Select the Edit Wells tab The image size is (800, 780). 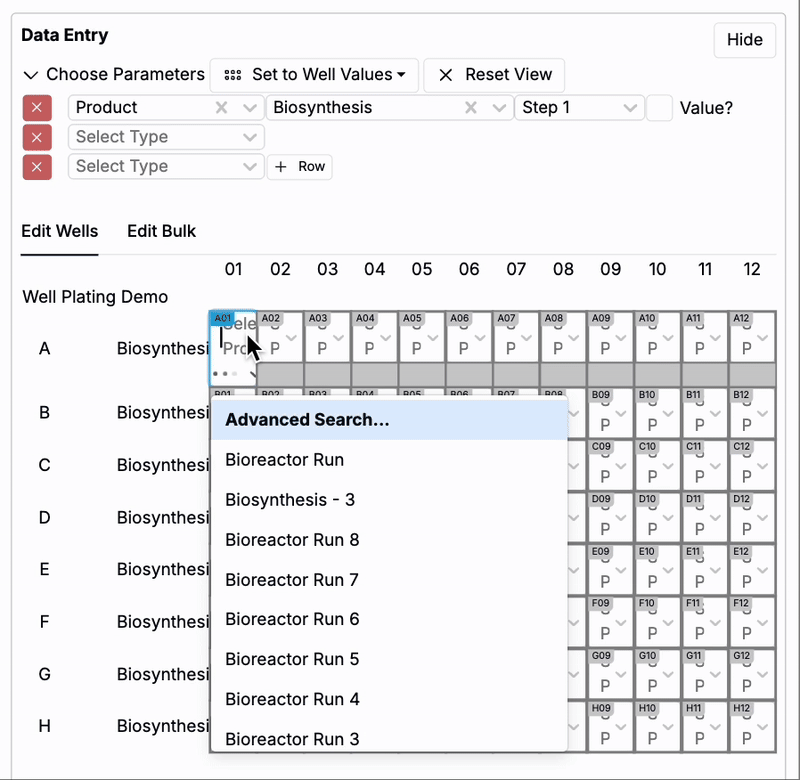click(60, 231)
